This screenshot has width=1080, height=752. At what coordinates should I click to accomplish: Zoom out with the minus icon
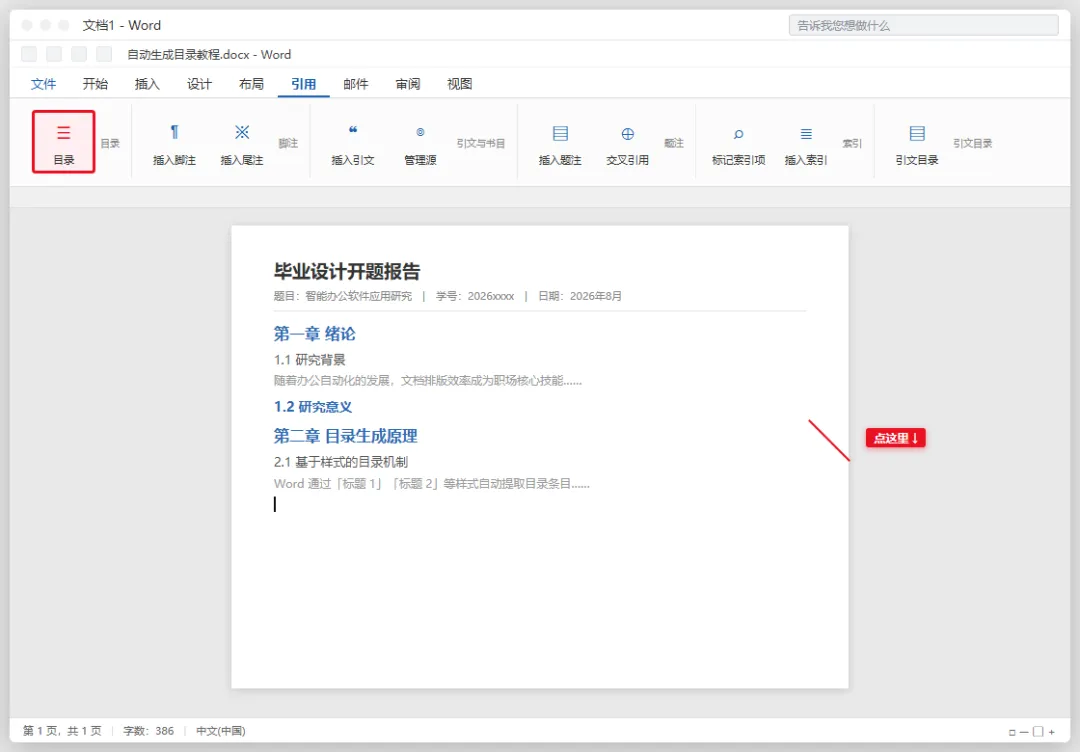pyautogui.click(x=1024, y=732)
